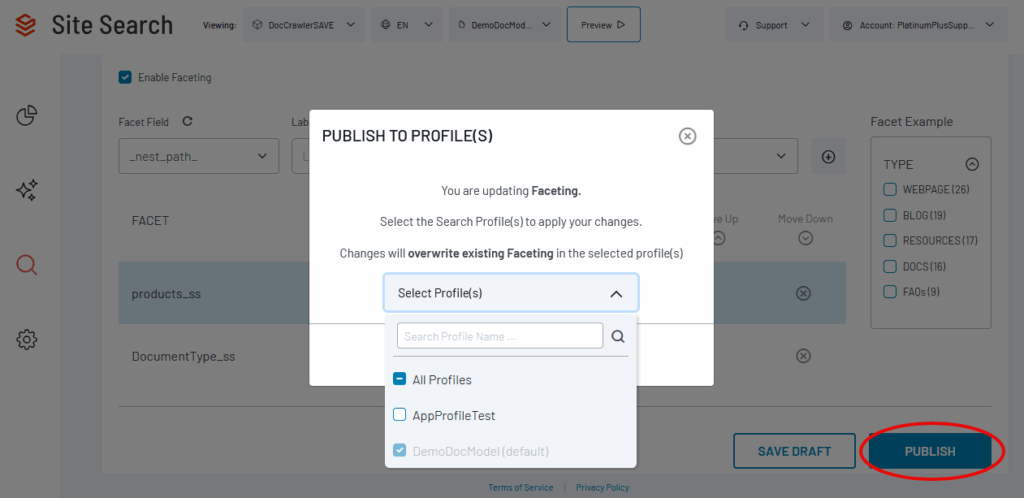Remove the products_ss facet row
This screenshot has height=498, width=1024.
802,293
